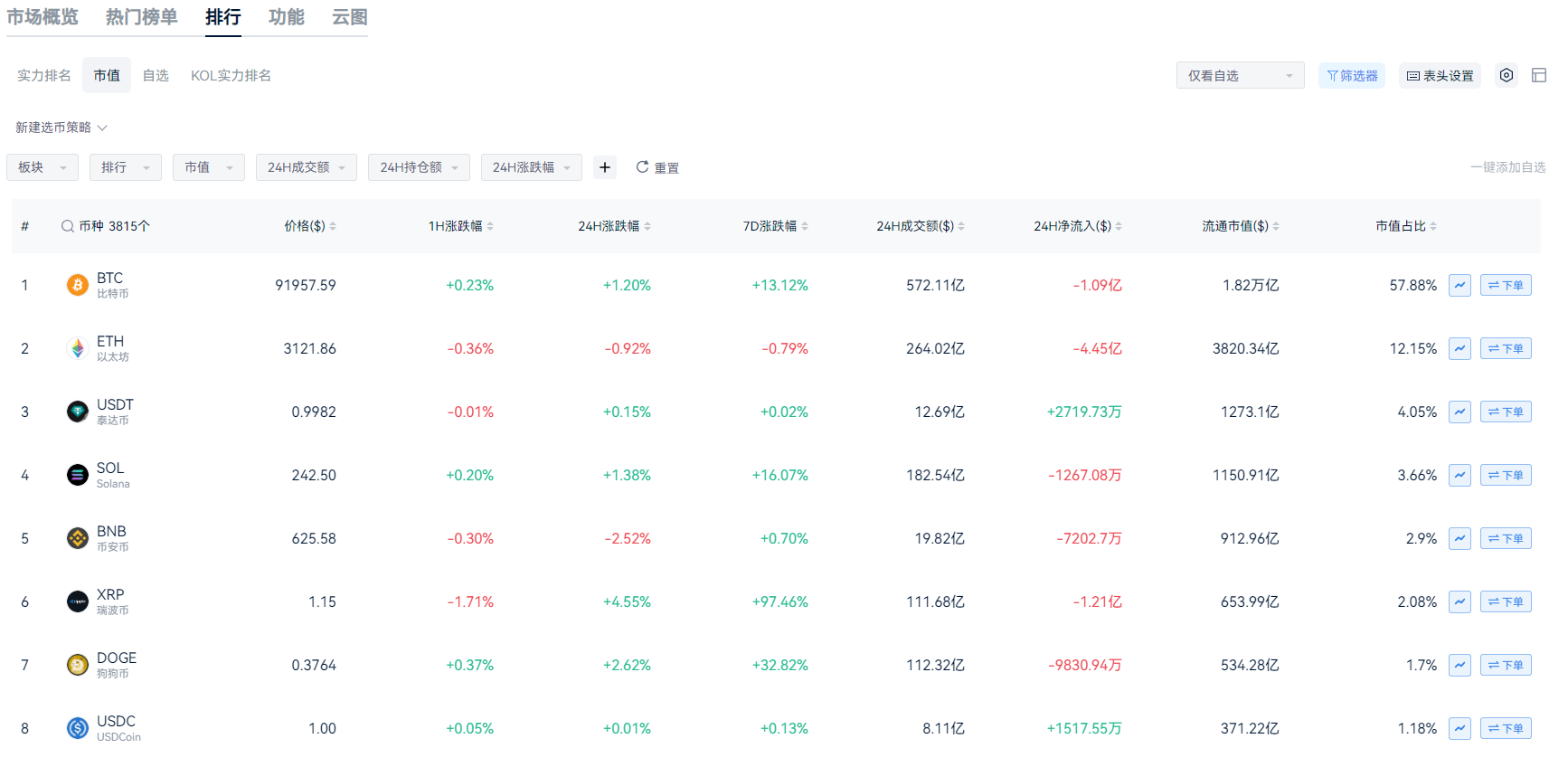Expand the 排行 ranking filter dropdown
1568x767 pixels.
(126, 167)
